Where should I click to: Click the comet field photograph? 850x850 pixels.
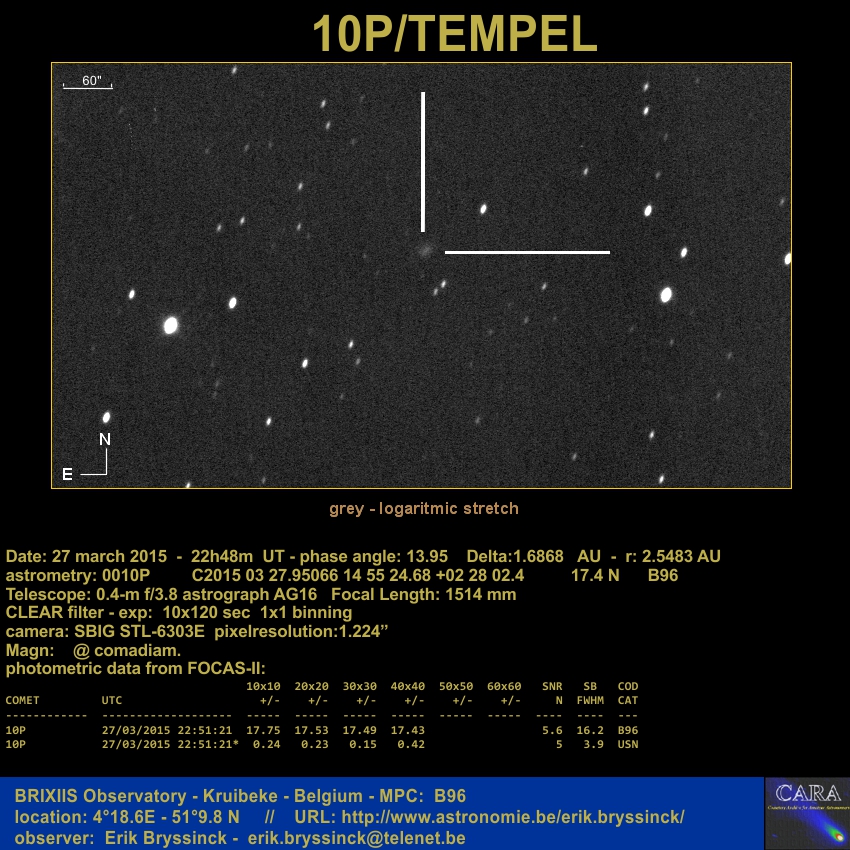[x=421, y=275]
